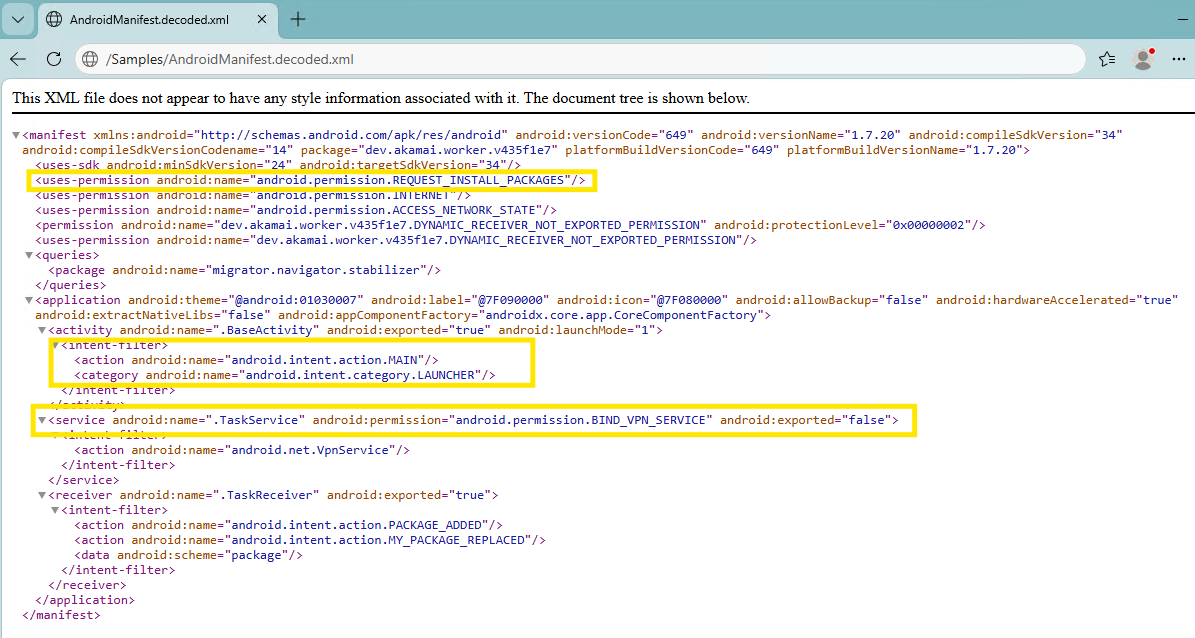Open the tab search chevron dropdown
This screenshot has height=638, width=1195.
(18, 20)
